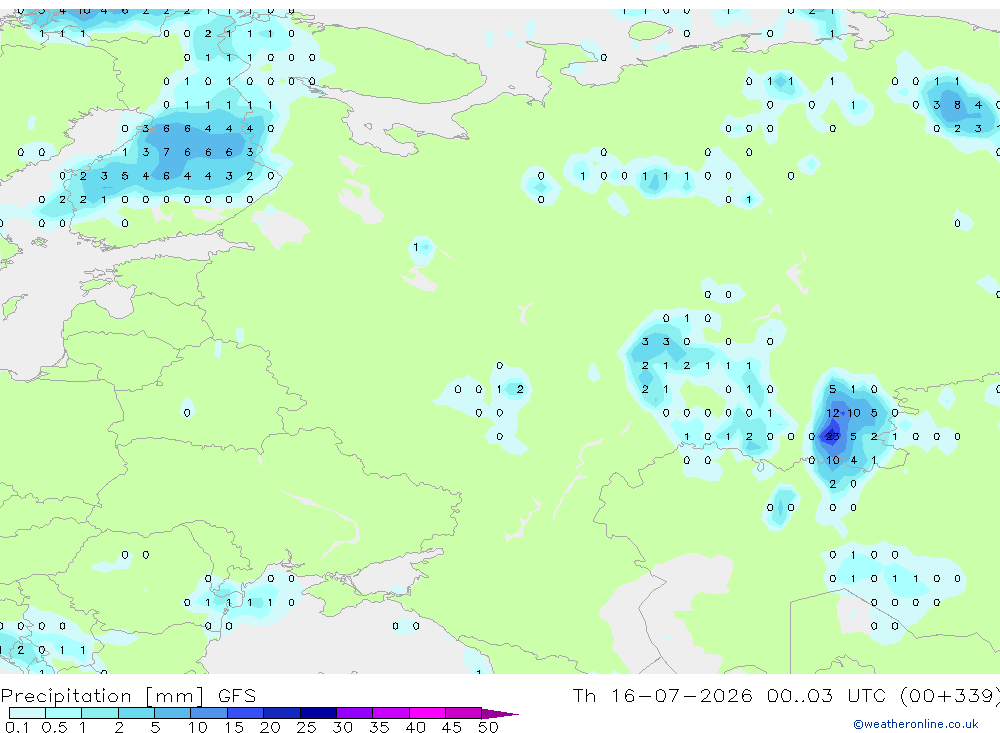Click the map value 8 between 3 and 4
The height and width of the screenshot is (733, 1000).
pyautogui.click(x=957, y=105)
